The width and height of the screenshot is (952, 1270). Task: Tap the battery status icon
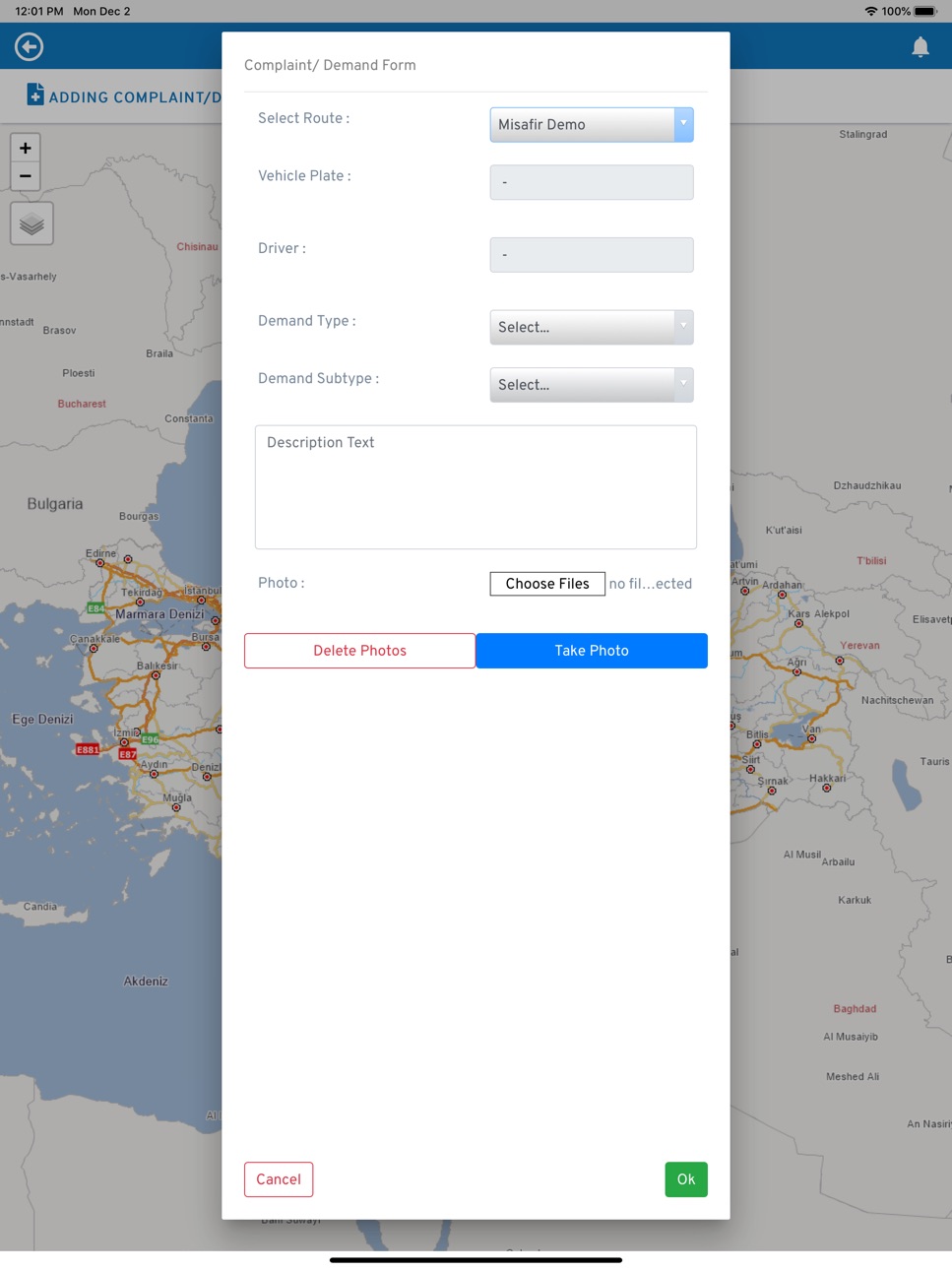(x=926, y=11)
